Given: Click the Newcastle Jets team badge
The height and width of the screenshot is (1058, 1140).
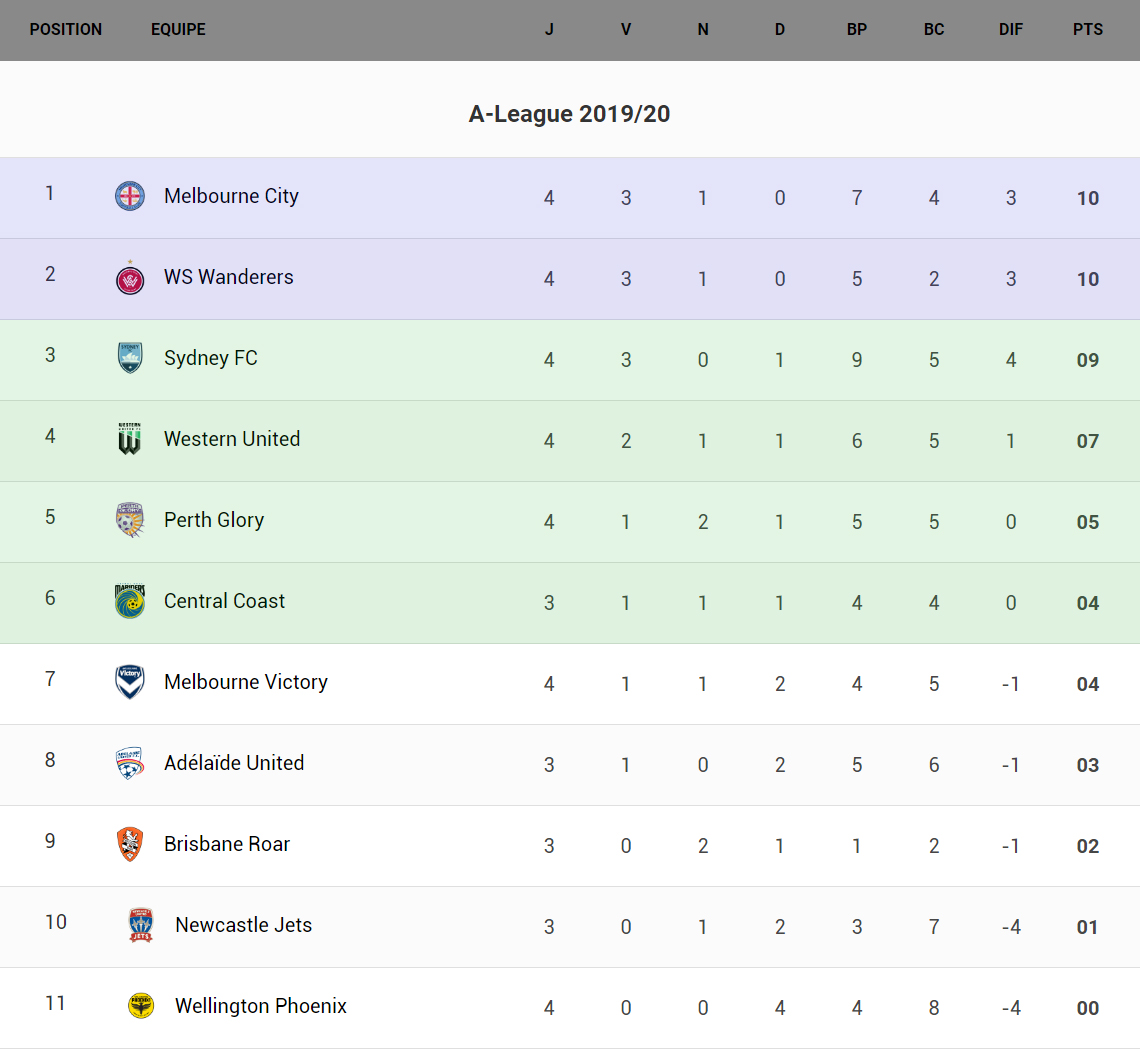Looking at the screenshot, I should [141, 925].
